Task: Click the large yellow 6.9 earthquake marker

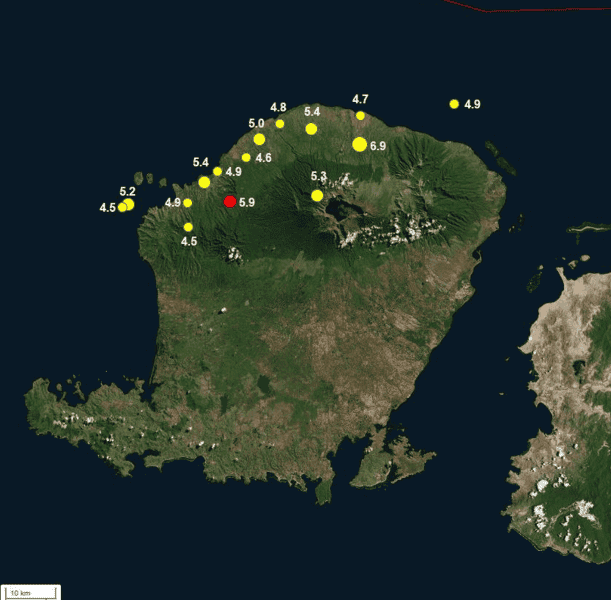Action: (359, 144)
